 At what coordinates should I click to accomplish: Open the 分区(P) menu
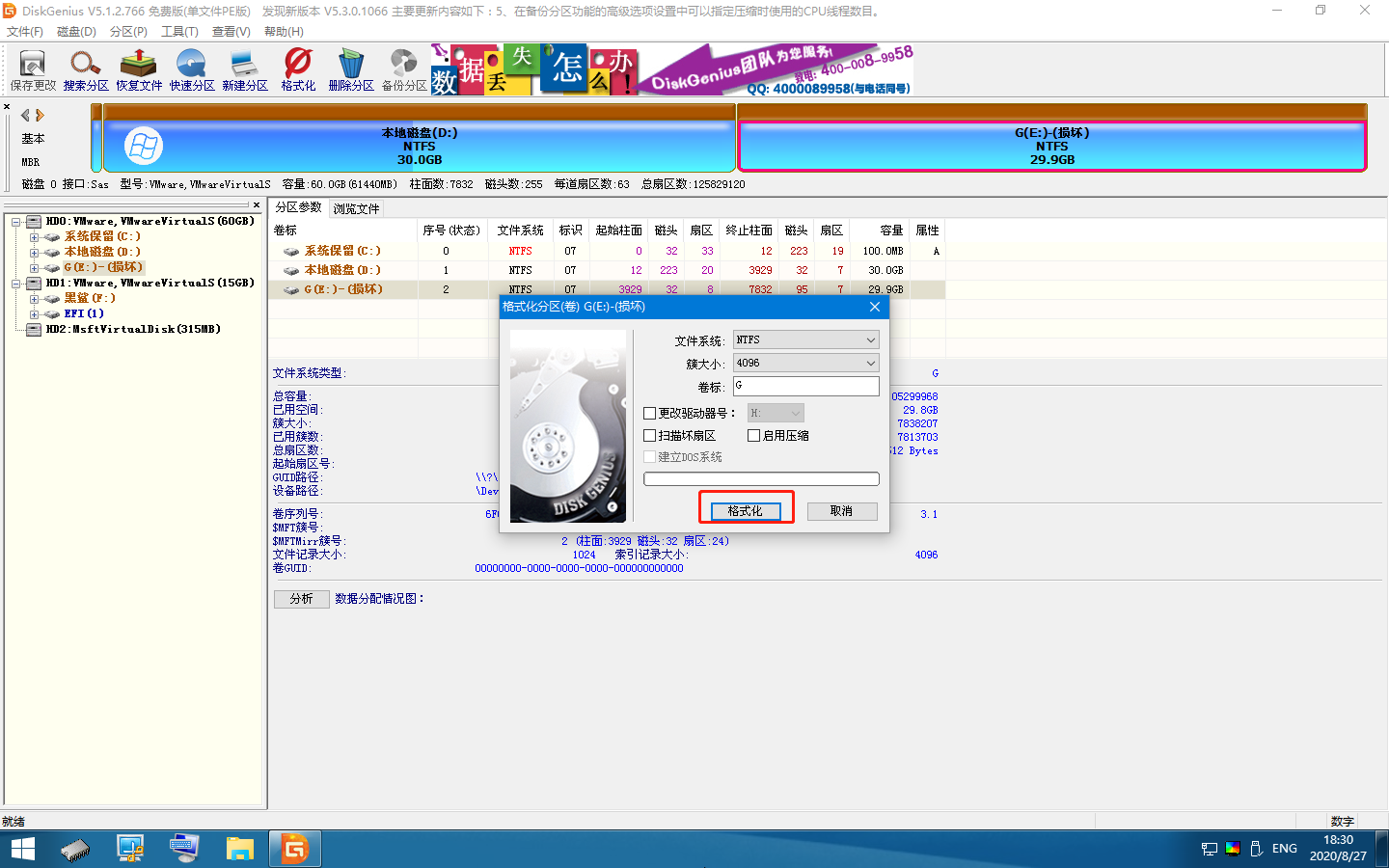click(x=128, y=32)
